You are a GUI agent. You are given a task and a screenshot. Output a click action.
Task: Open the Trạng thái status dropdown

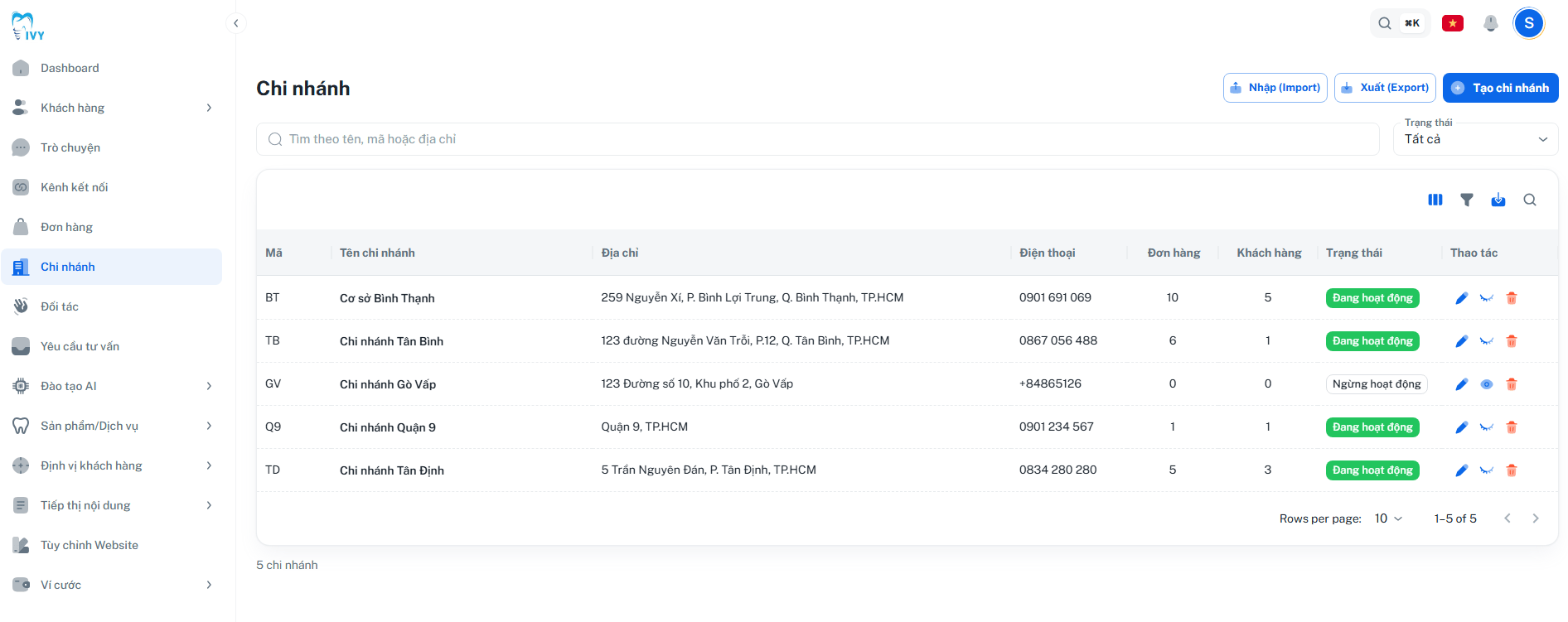(1476, 139)
